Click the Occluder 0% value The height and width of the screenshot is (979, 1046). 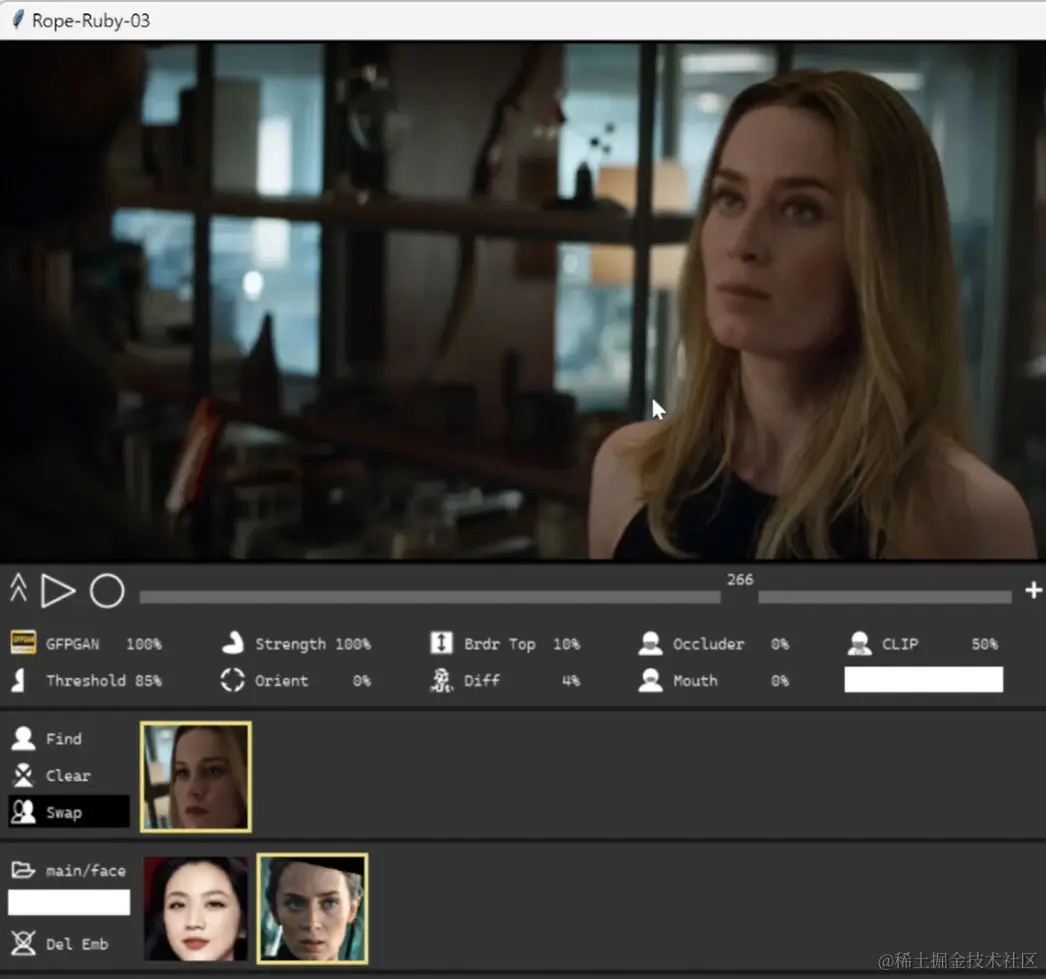point(780,644)
